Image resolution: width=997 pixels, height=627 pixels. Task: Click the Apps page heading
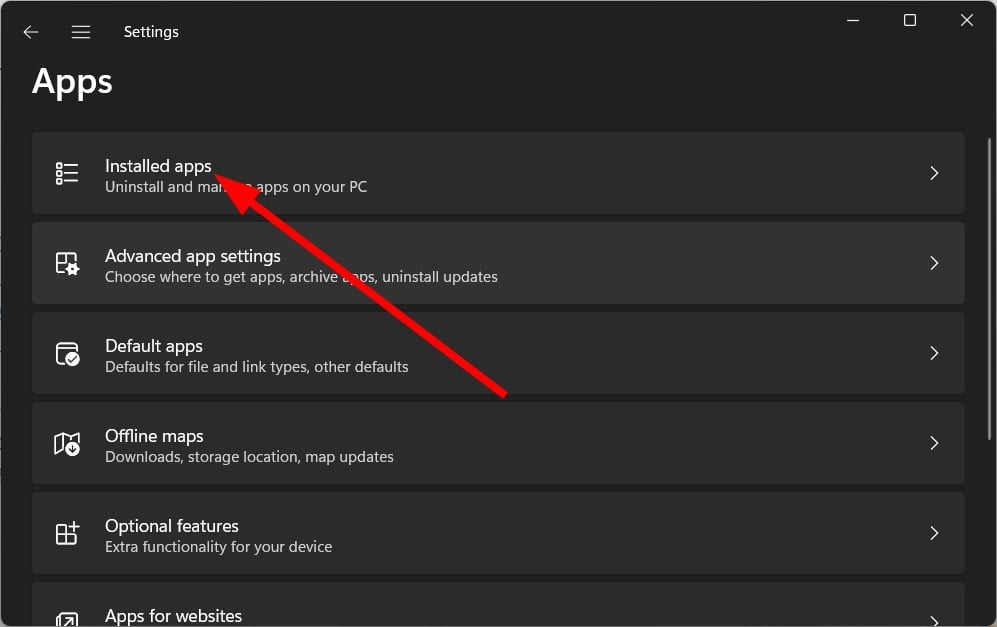(72, 83)
